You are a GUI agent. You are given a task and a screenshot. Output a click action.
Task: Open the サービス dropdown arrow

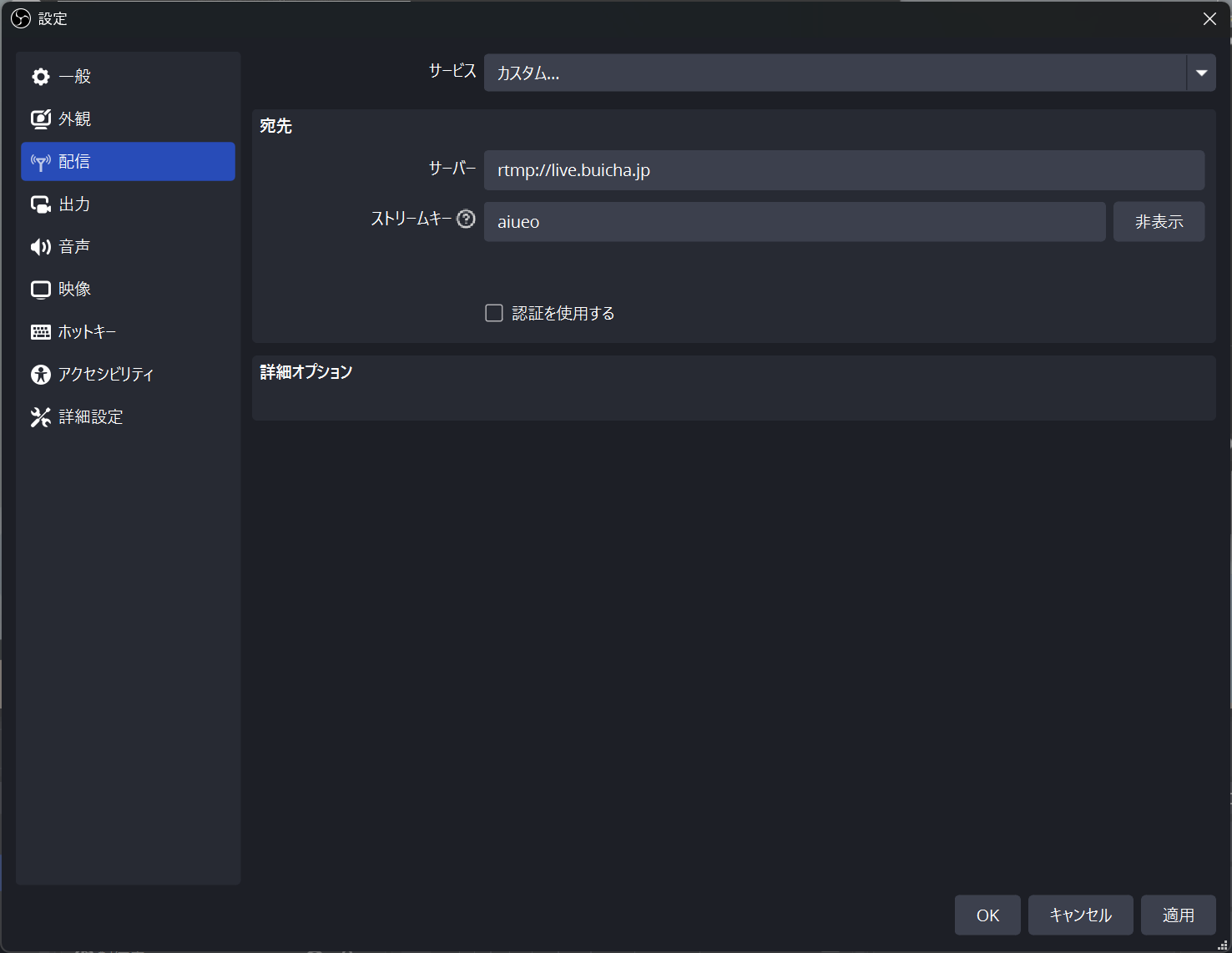point(1201,73)
